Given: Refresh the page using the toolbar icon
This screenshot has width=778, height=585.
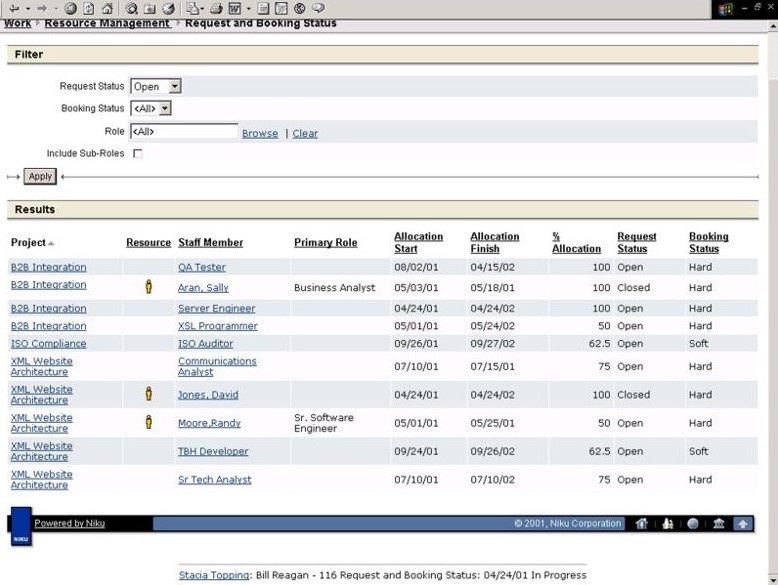Looking at the screenshot, I should [89, 8].
